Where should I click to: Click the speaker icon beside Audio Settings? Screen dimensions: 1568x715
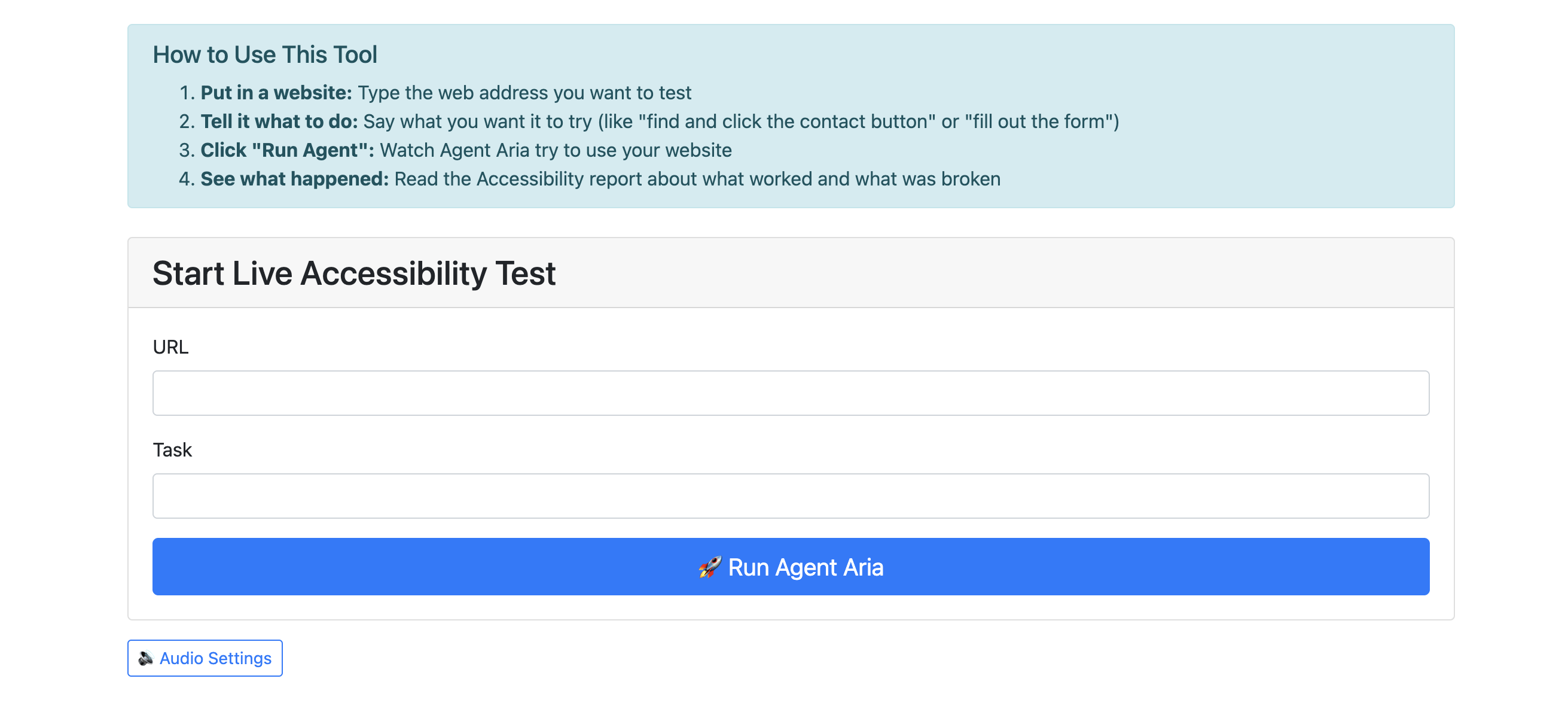(145, 658)
